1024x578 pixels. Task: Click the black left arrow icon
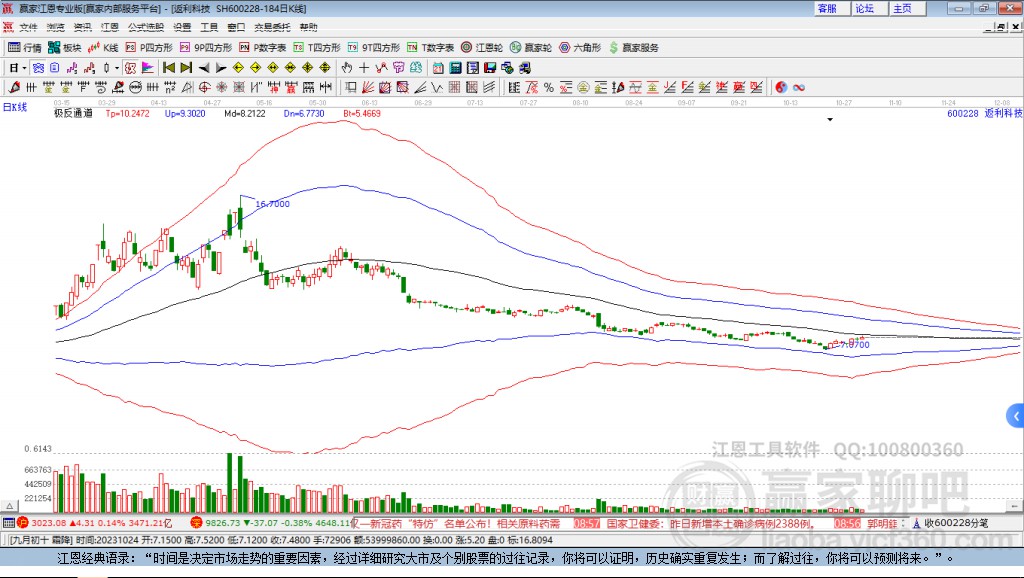click(204, 68)
